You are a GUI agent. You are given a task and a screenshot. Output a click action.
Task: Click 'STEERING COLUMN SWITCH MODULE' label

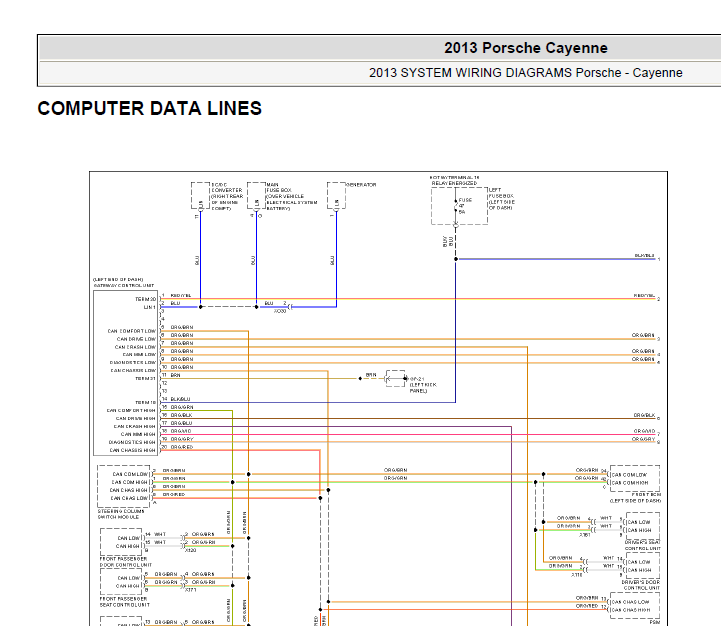click(121, 514)
